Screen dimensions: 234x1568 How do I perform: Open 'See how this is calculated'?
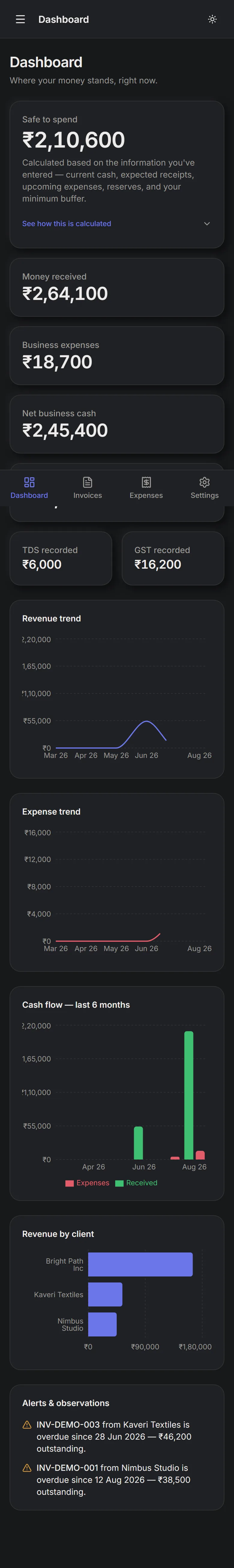pyautogui.click(x=66, y=223)
